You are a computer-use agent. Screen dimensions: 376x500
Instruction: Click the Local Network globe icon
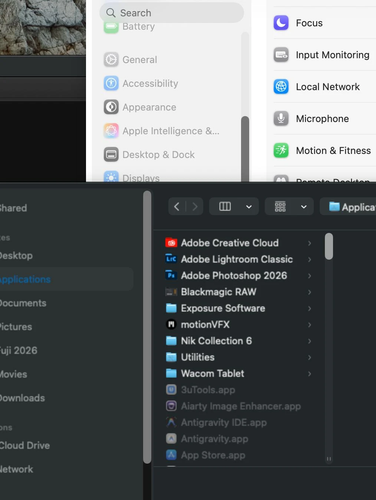(x=281, y=87)
